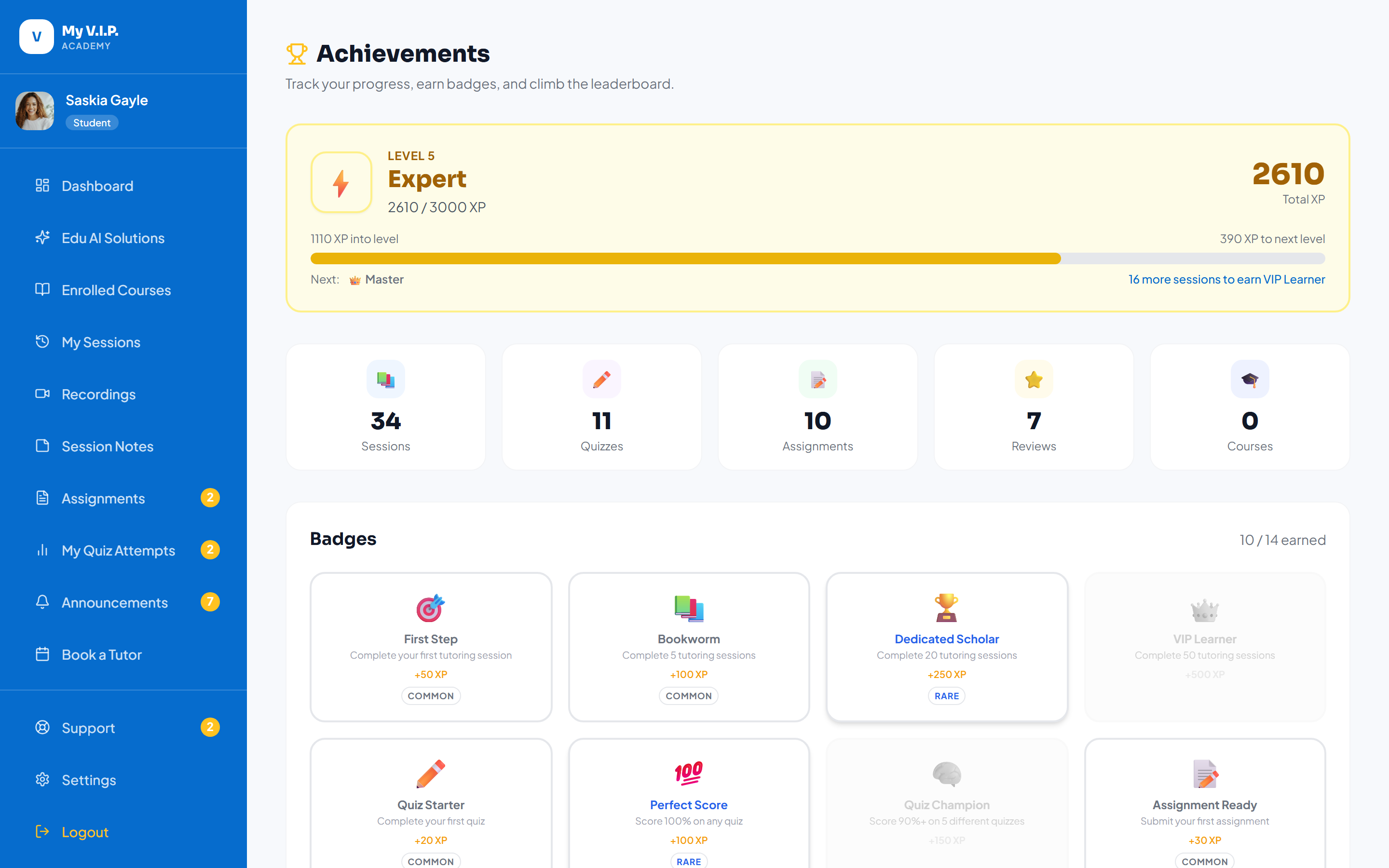Click the XP level progress bar
The image size is (1389, 868).
click(x=818, y=258)
